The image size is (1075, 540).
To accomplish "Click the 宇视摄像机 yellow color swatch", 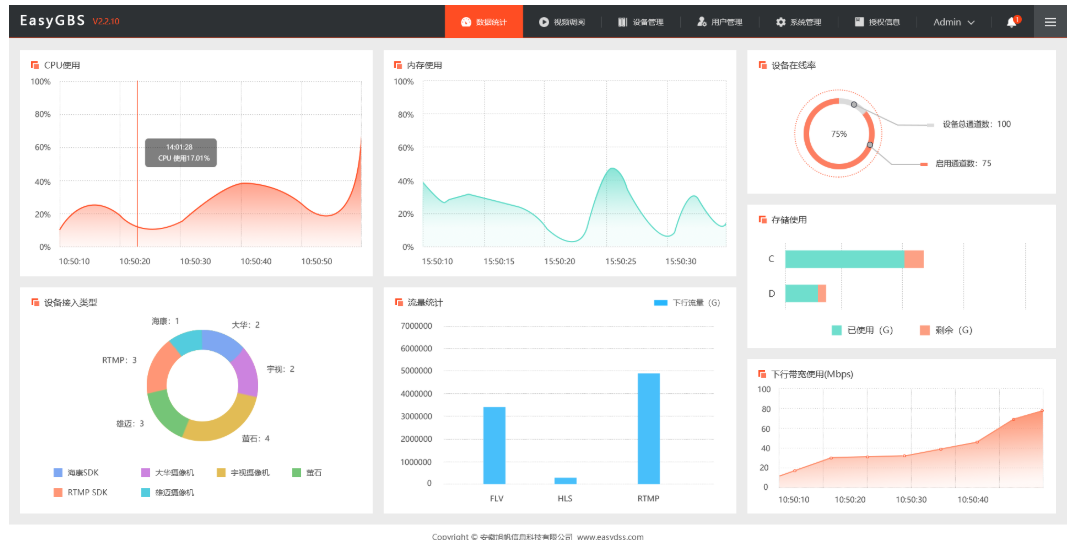I will point(221,473).
